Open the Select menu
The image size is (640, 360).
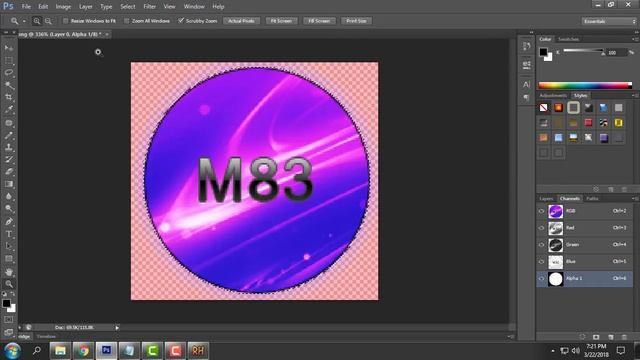point(127,7)
